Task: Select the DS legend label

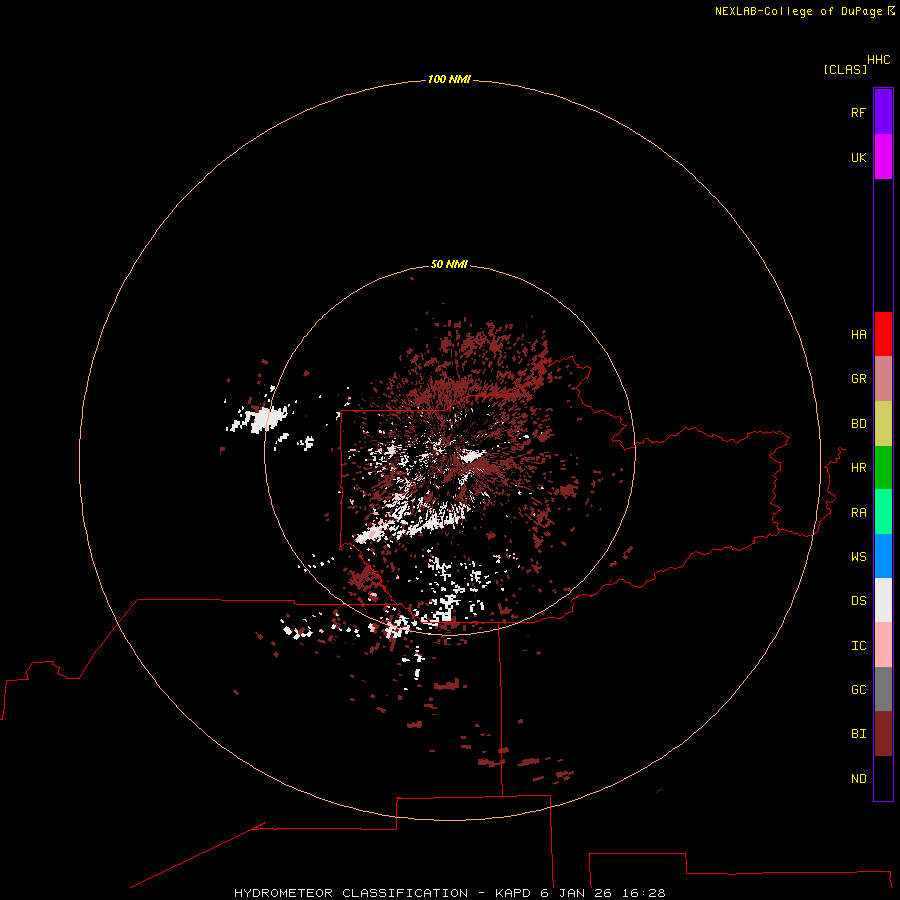Action: click(858, 601)
